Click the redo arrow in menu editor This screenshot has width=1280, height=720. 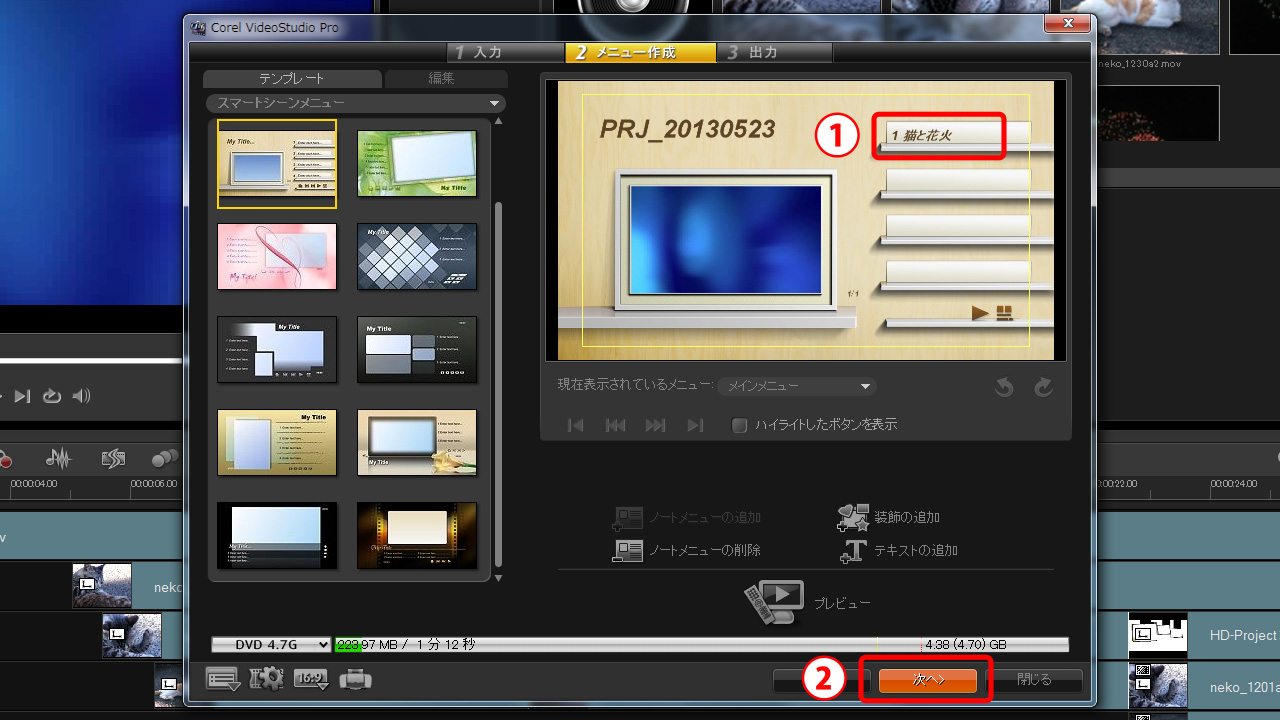(1043, 387)
